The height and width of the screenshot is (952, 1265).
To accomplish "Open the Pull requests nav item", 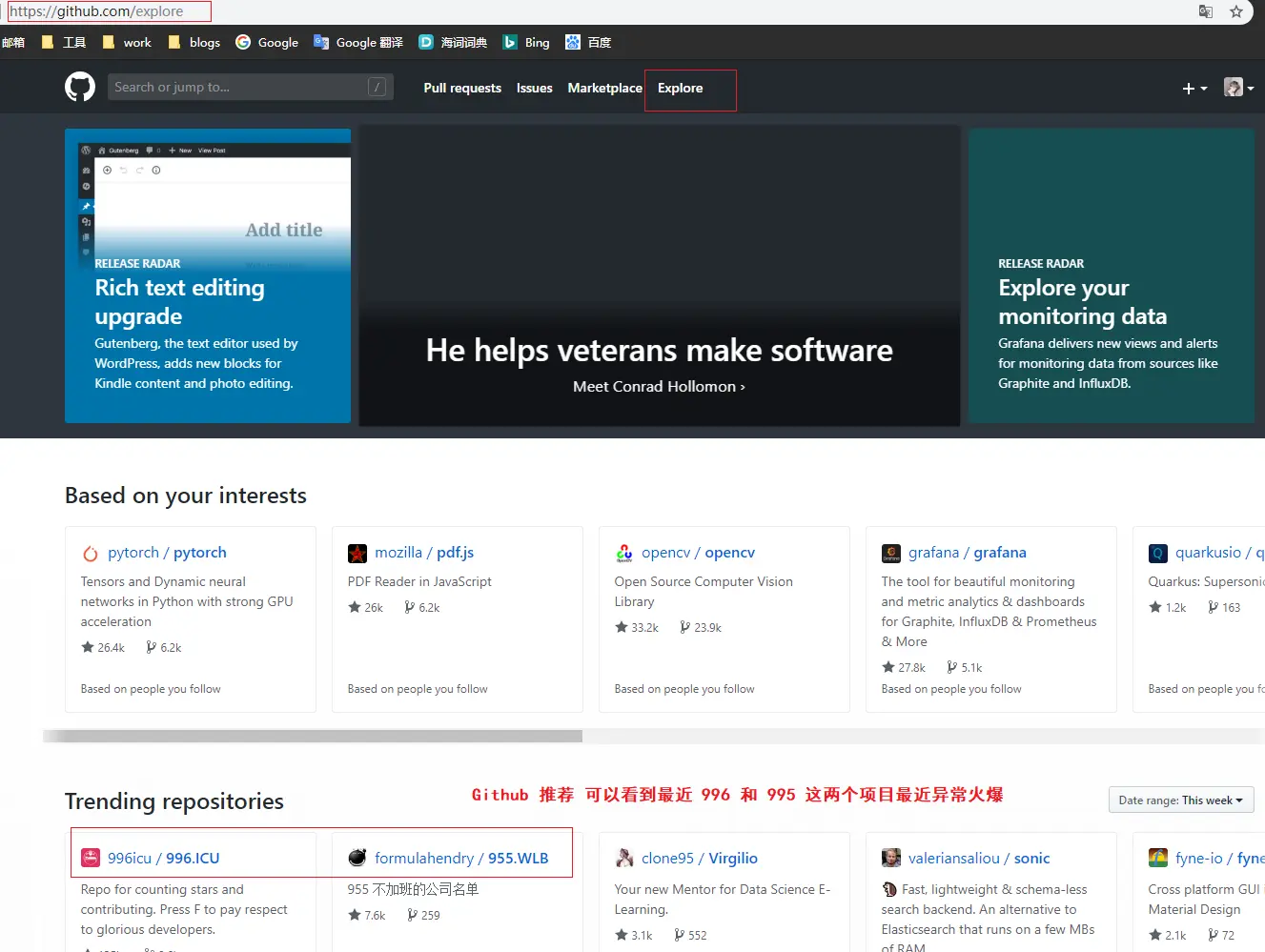I will click(x=462, y=88).
